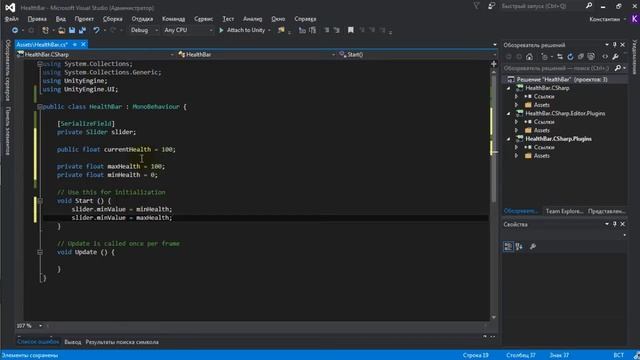Screen dimensions: 640x360
Task: Close the Assets\HealthBar.cs tab
Action: tap(83, 44)
